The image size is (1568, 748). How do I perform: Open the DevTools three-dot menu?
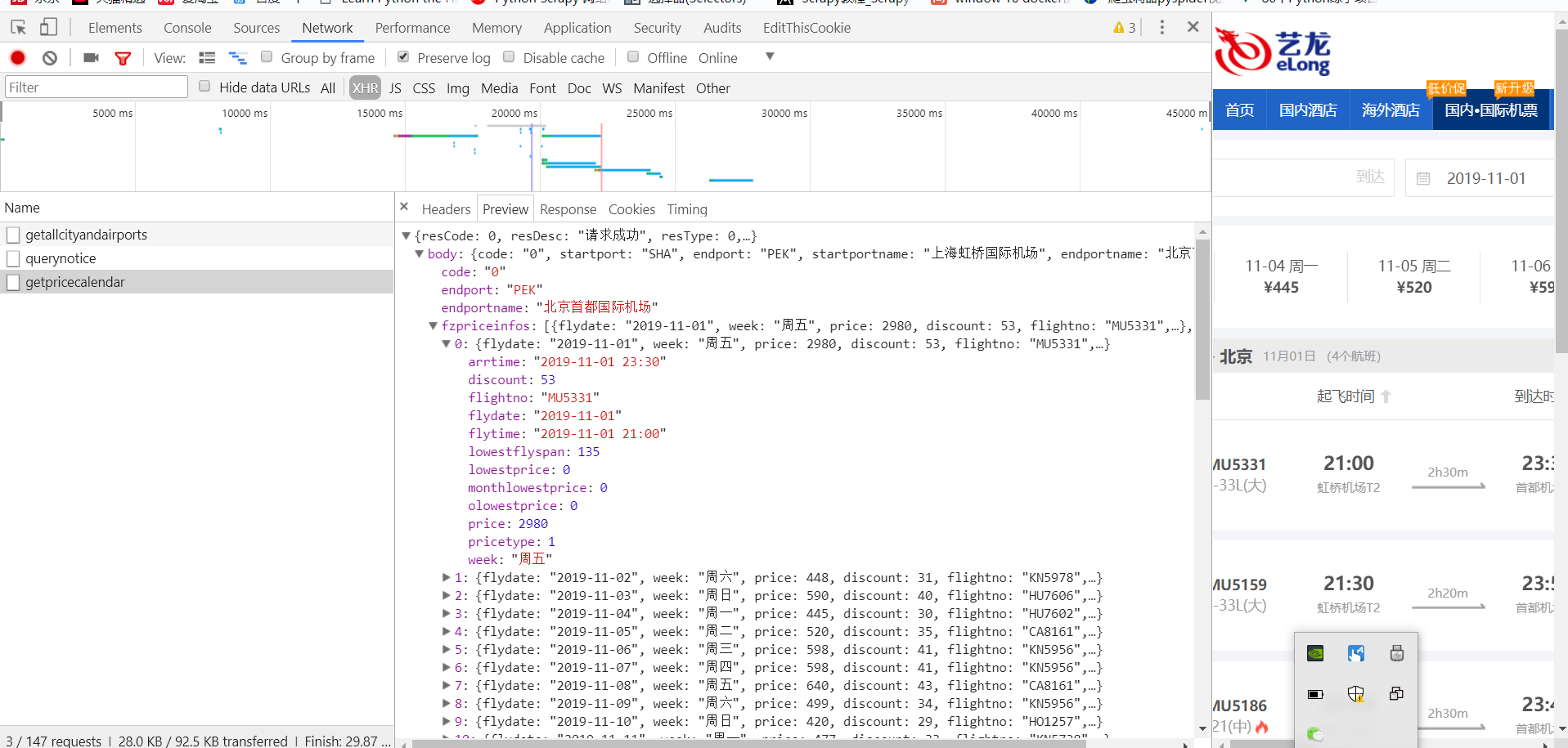1161,27
